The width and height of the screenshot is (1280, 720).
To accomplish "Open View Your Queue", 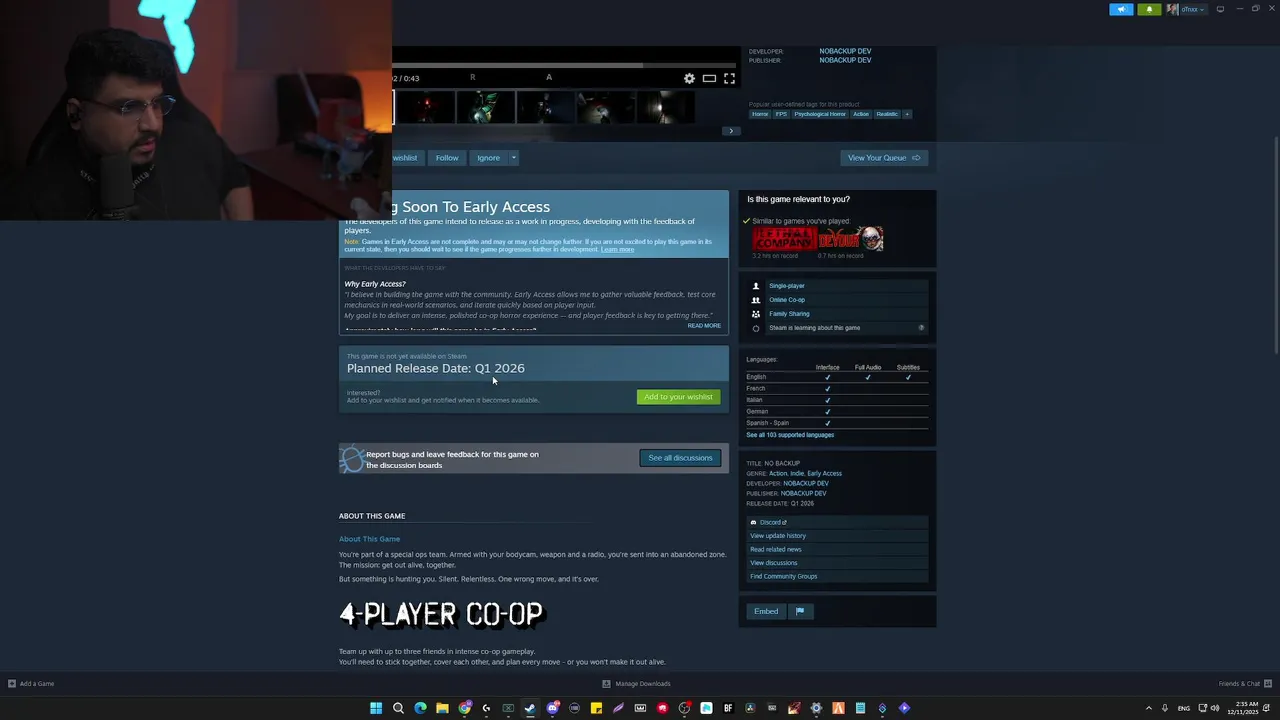I will 884,157.
